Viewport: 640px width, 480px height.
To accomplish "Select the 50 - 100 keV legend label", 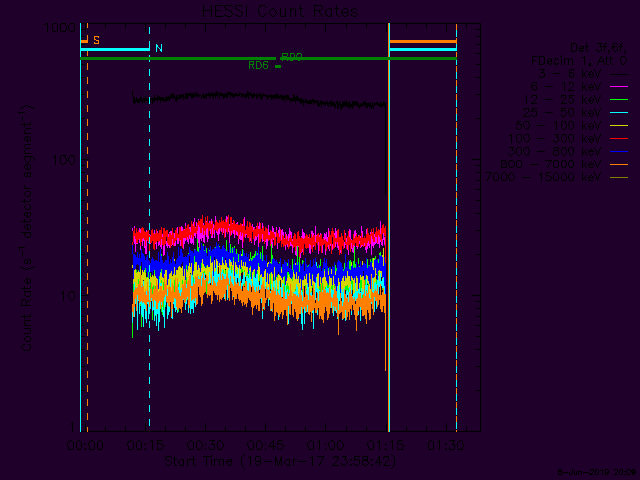I will tap(558, 125).
